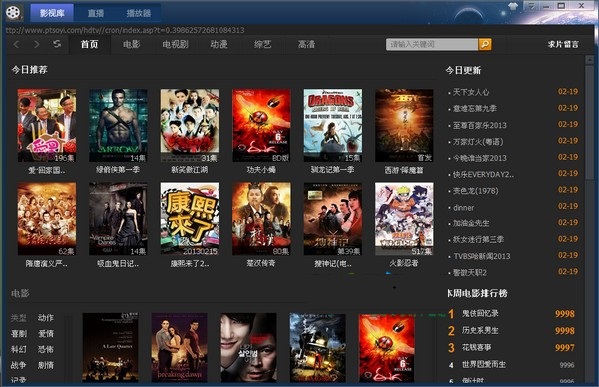599x387 pixels.
Task: Switch to the 直播 tab
Action: [96, 13]
